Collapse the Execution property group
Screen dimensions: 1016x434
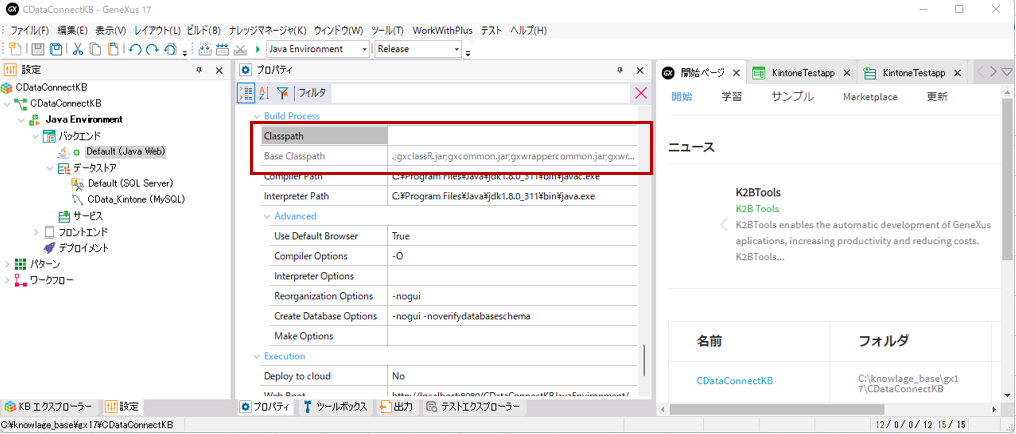(256, 356)
